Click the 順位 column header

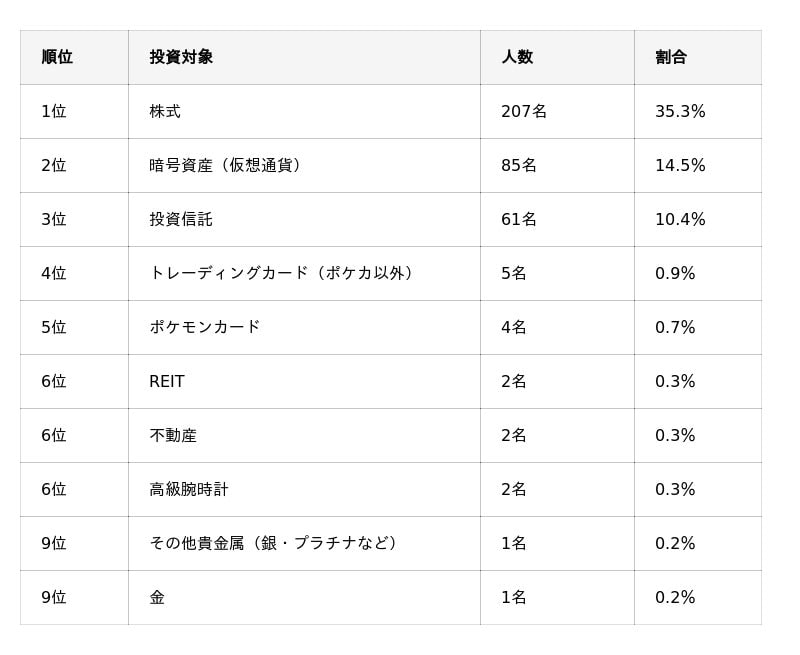[x=57, y=57]
